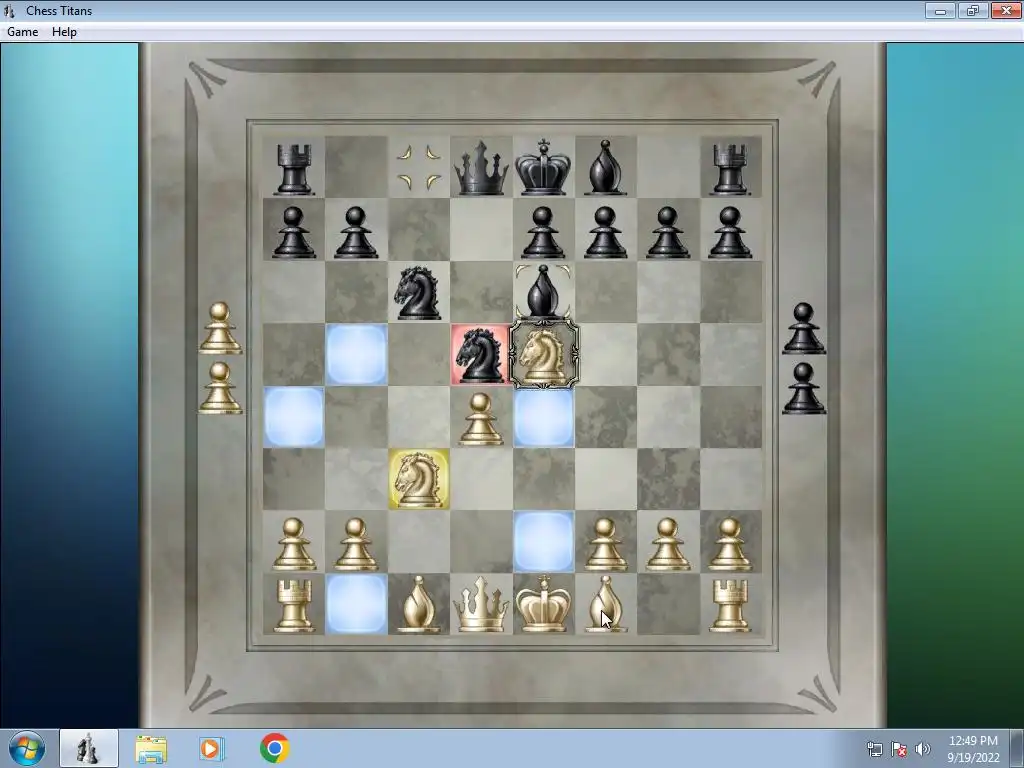The image size is (1024, 768).
Task: Open the Game menu
Action: [22, 32]
